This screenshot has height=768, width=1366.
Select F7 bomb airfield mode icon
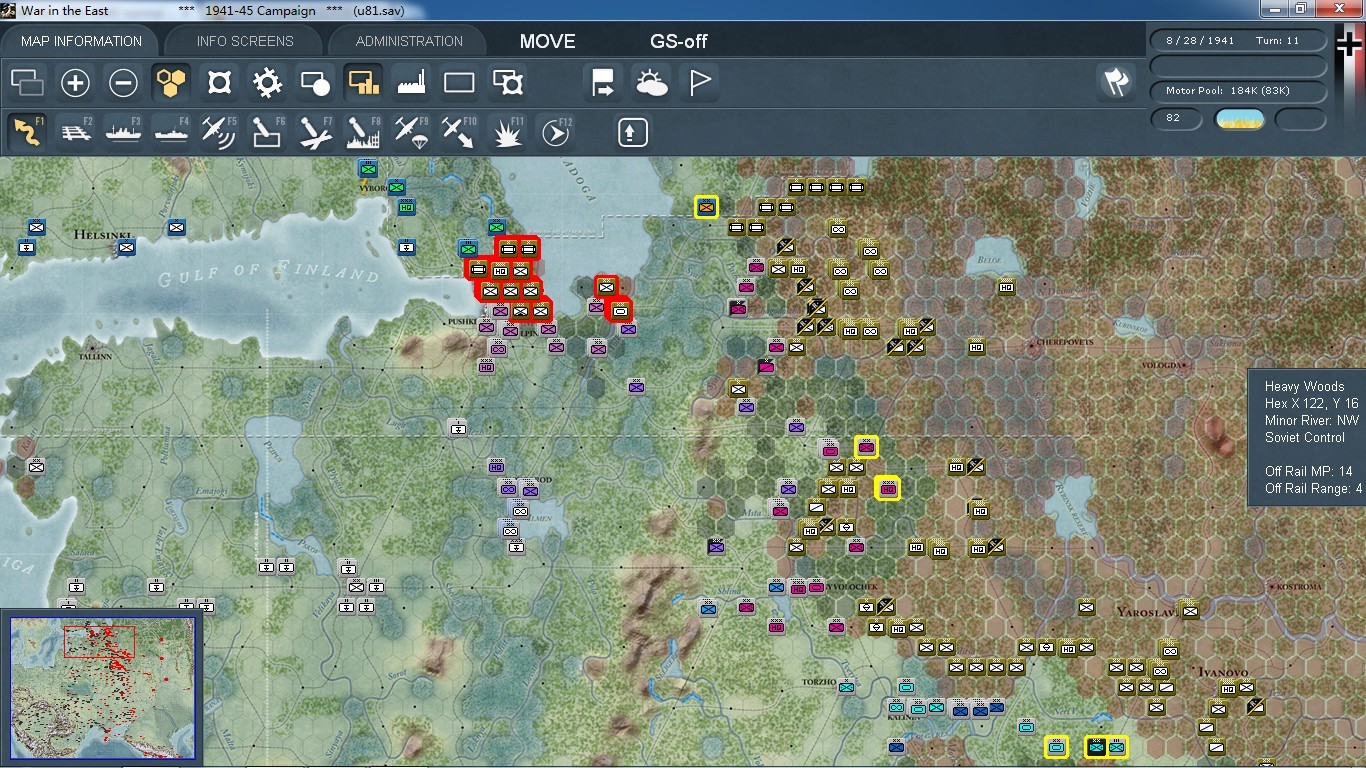315,132
